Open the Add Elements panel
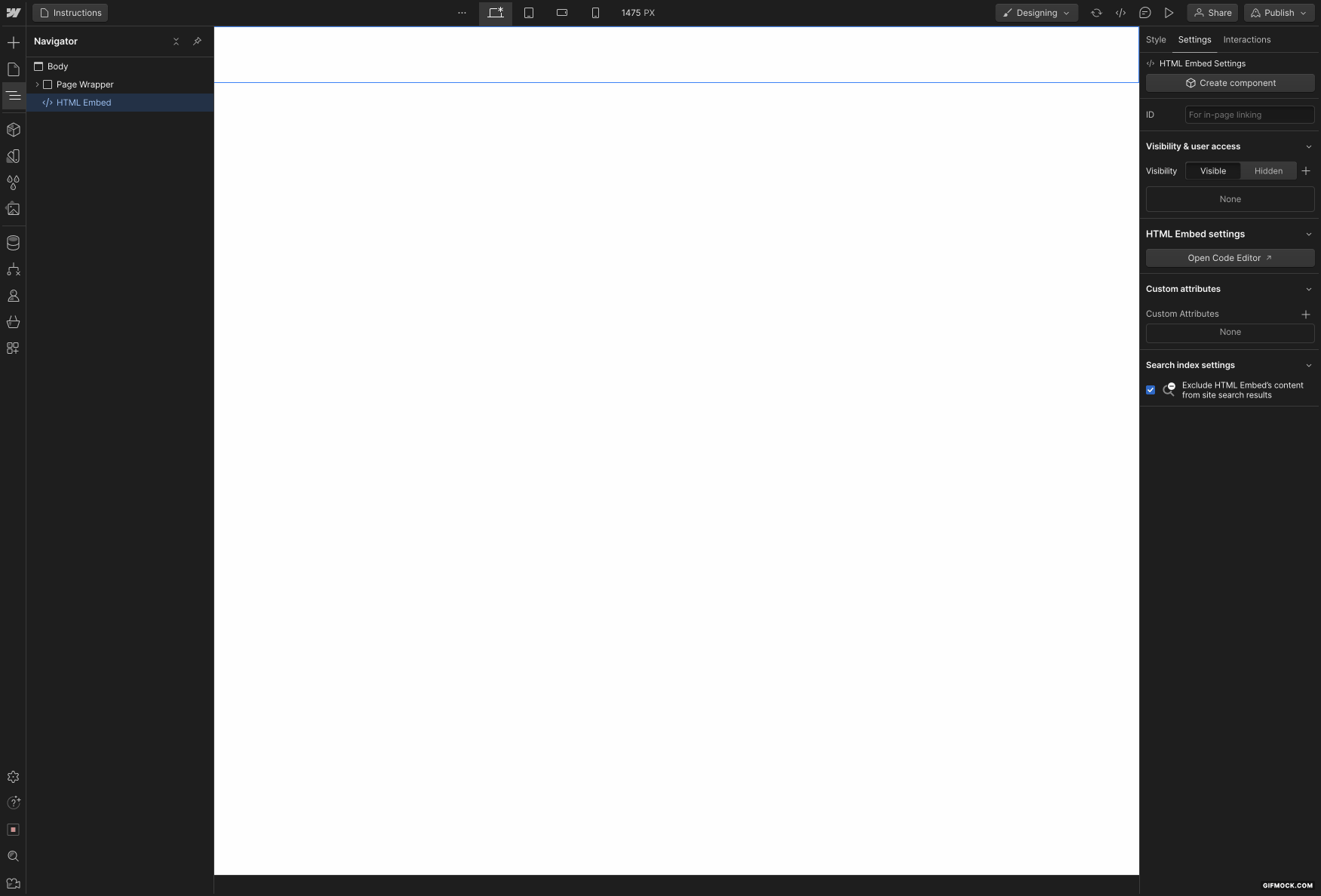The width and height of the screenshot is (1321, 896). tap(14, 43)
